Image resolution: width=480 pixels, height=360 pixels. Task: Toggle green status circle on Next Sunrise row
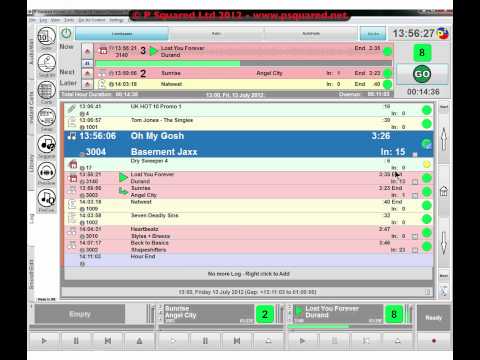387,73
